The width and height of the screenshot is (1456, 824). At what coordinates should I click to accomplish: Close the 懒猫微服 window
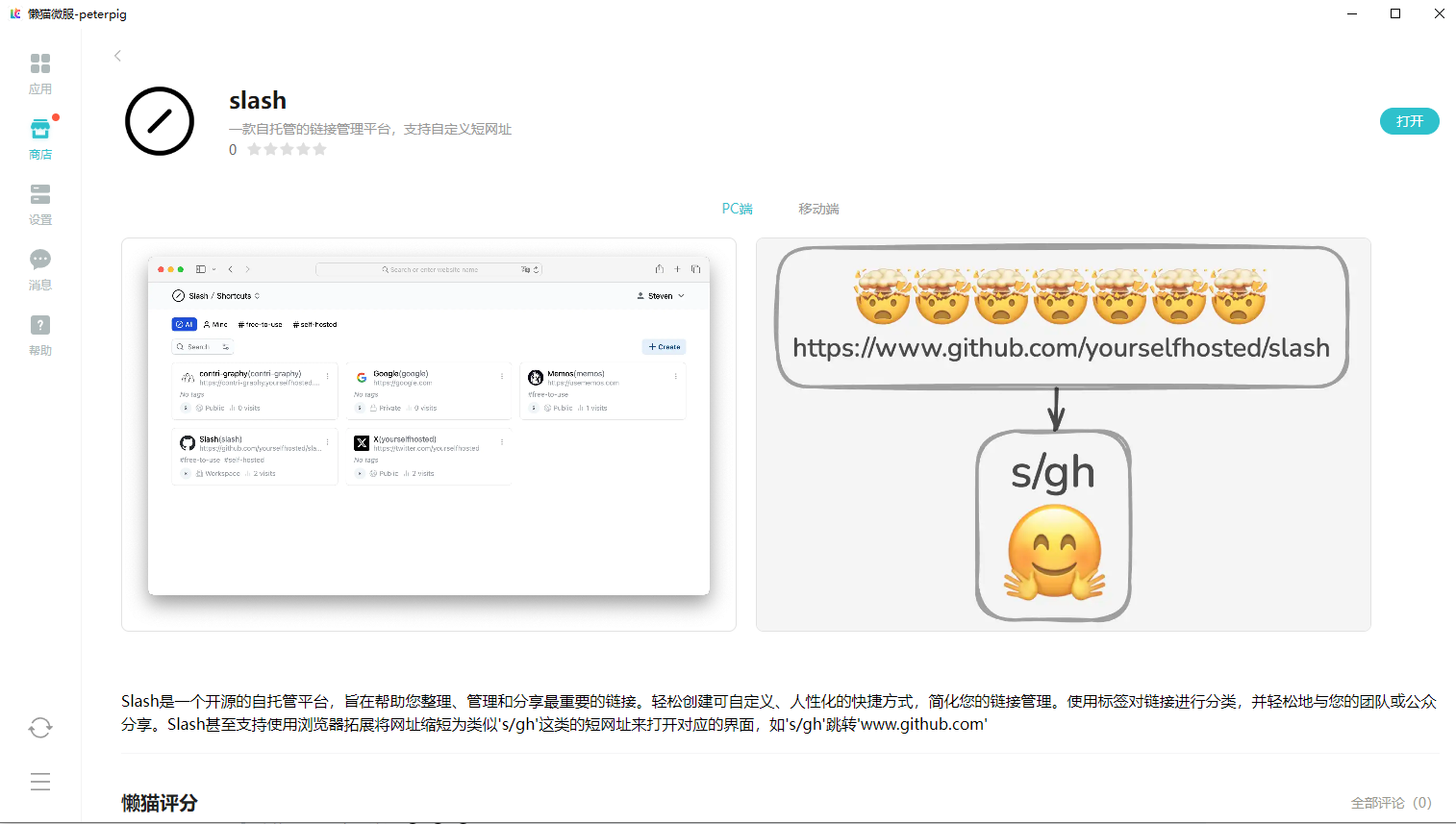click(1439, 13)
